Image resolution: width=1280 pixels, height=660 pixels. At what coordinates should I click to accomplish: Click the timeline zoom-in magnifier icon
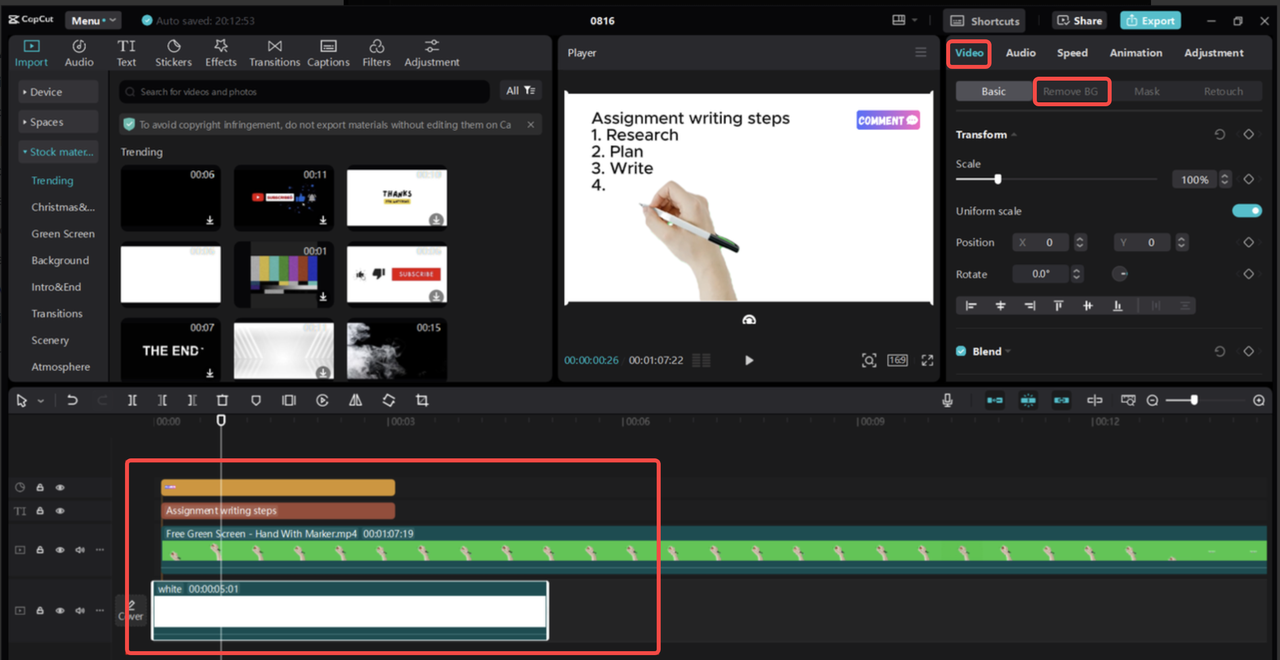point(1259,400)
